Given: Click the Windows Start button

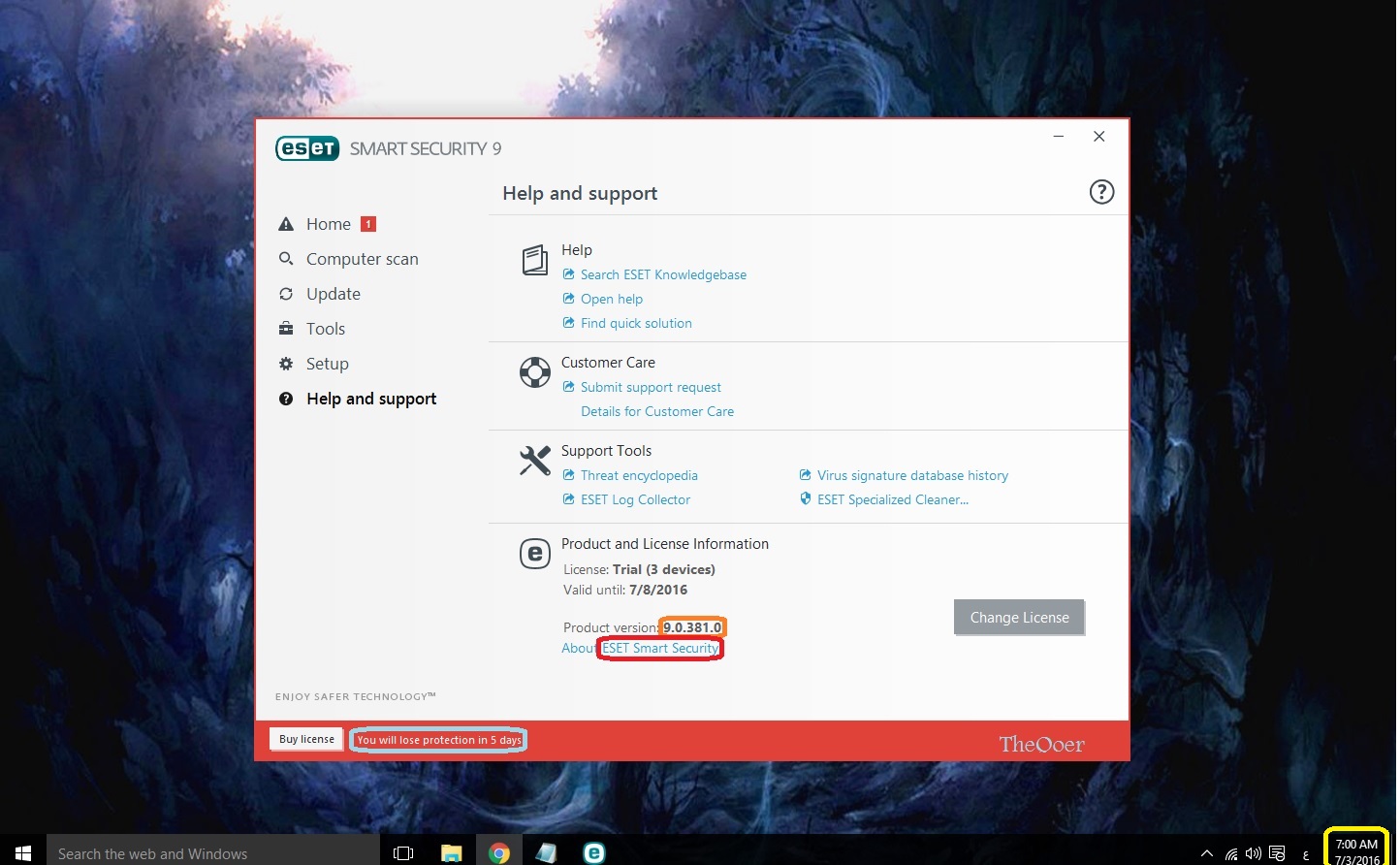Looking at the screenshot, I should click(23, 852).
